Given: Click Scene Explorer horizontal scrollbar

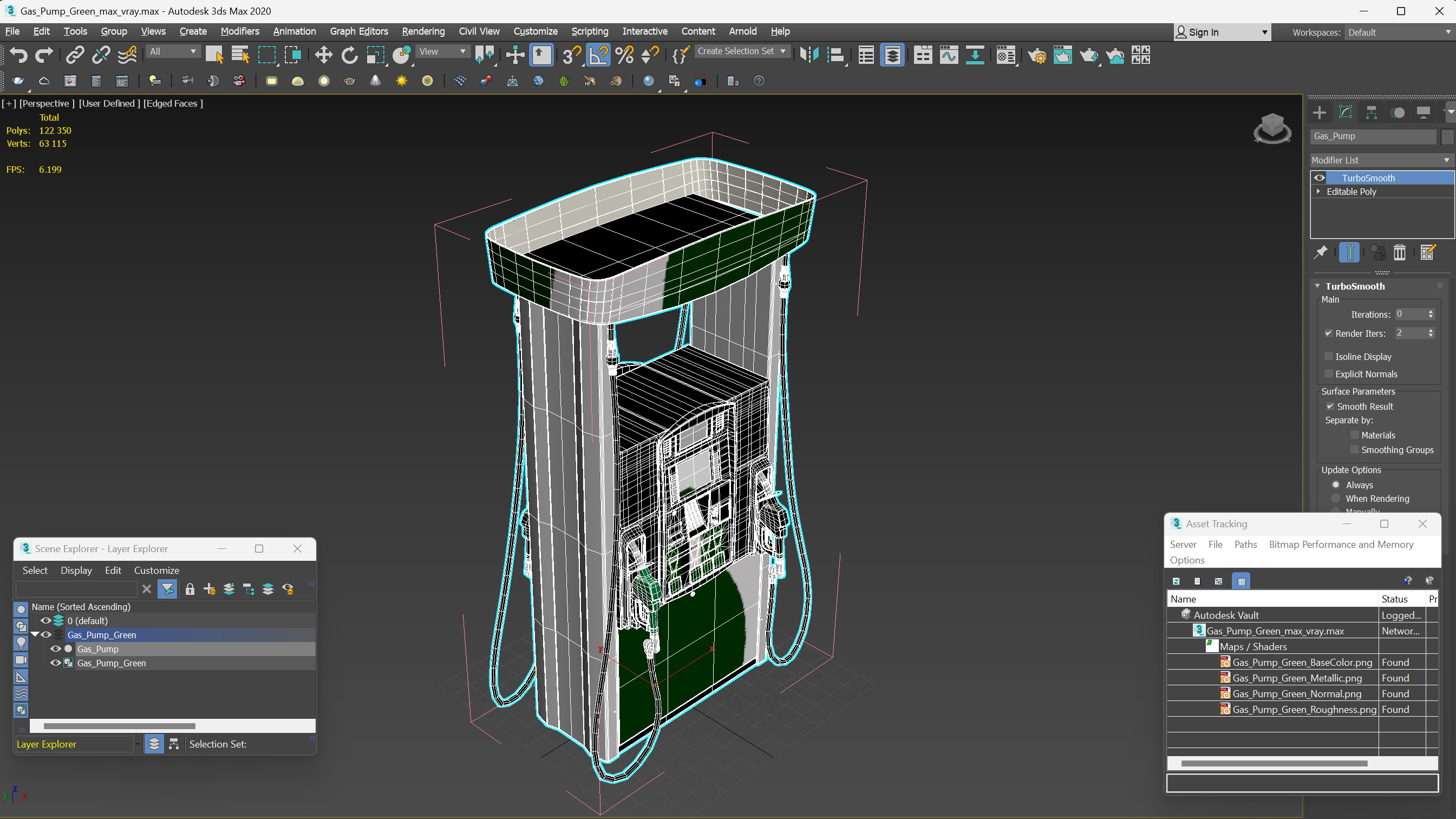Looking at the screenshot, I should [119, 726].
